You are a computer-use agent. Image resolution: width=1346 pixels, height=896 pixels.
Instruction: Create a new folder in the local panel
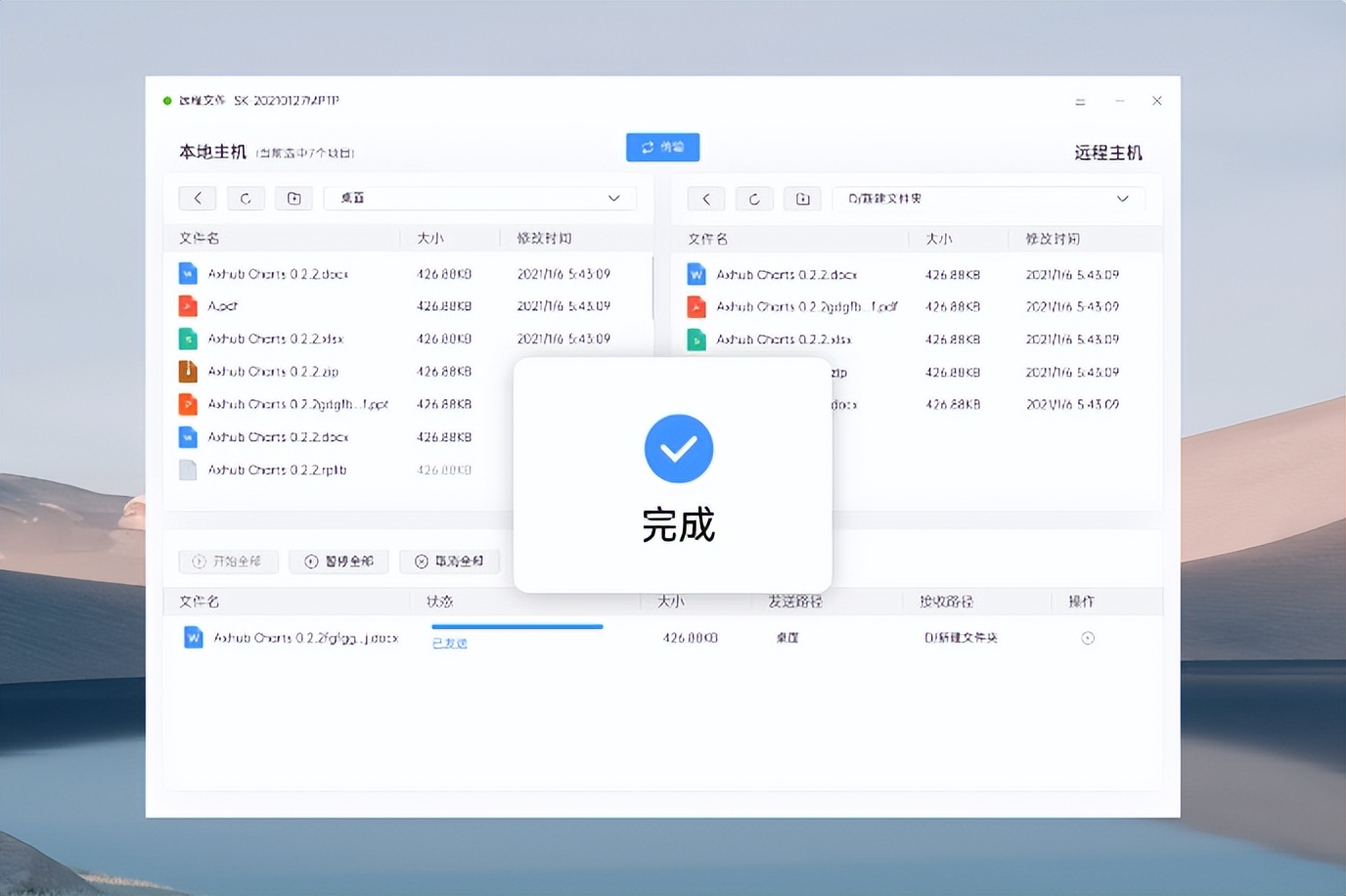pos(293,198)
